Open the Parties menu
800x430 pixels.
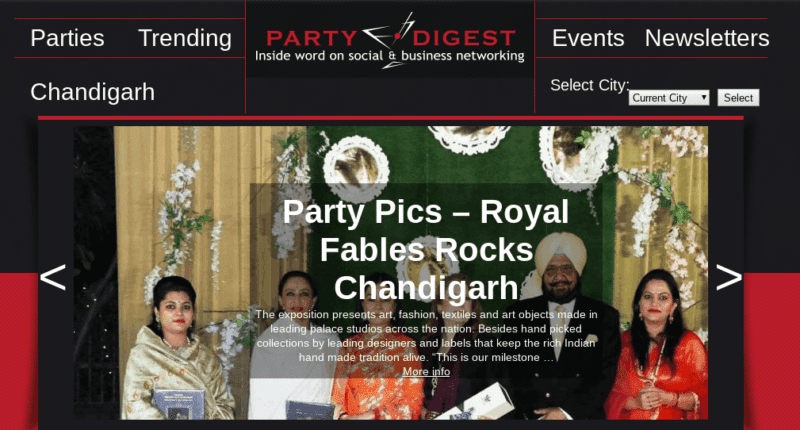67,38
